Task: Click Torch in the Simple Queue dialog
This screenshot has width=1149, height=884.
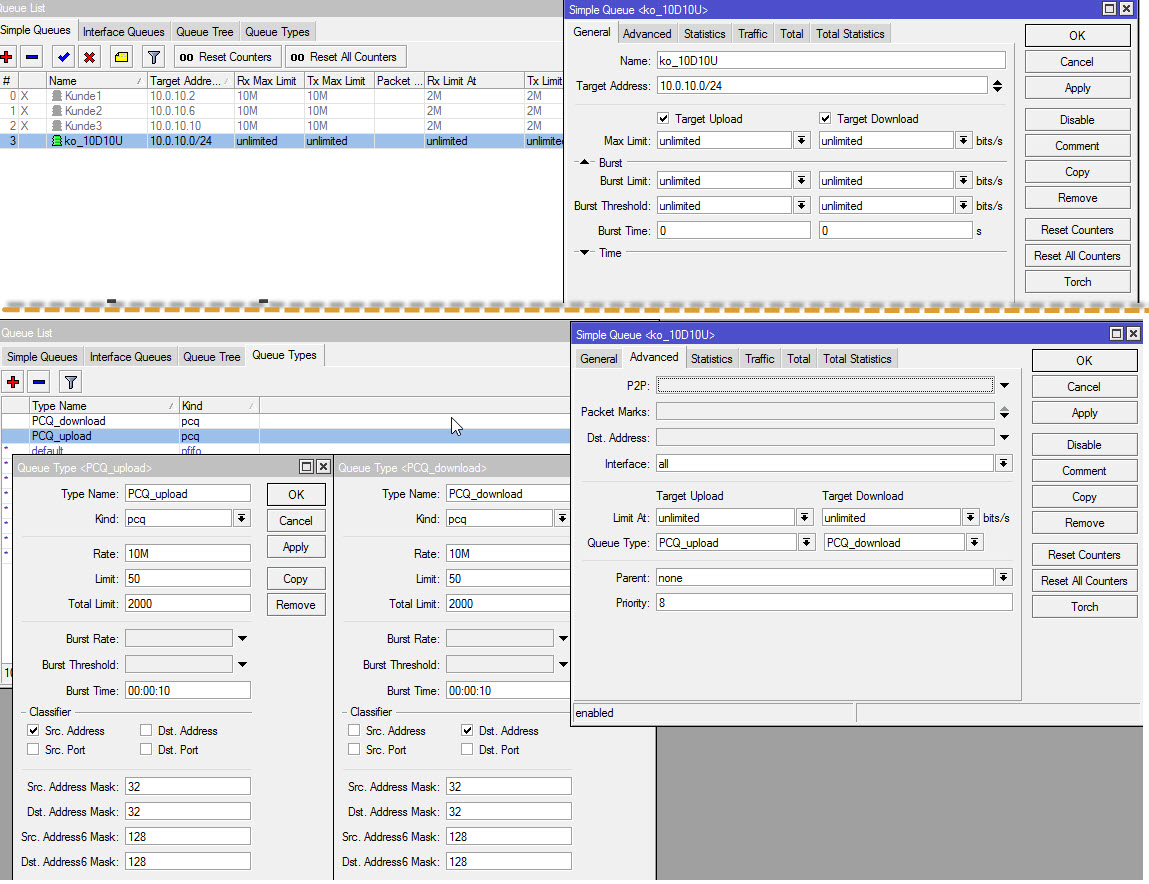Action: click(x=1077, y=281)
